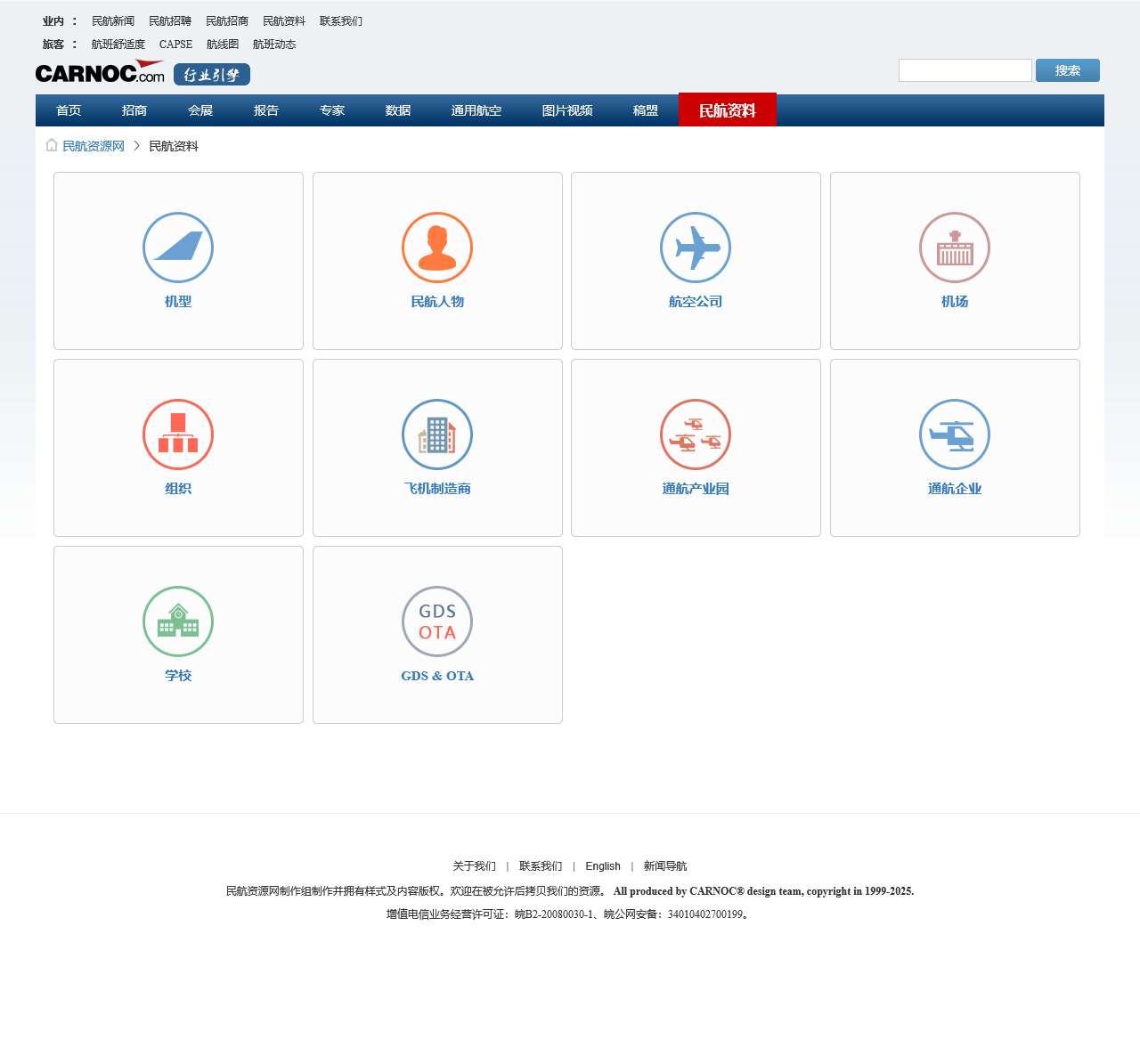Open the English footer link

click(603, 866)
